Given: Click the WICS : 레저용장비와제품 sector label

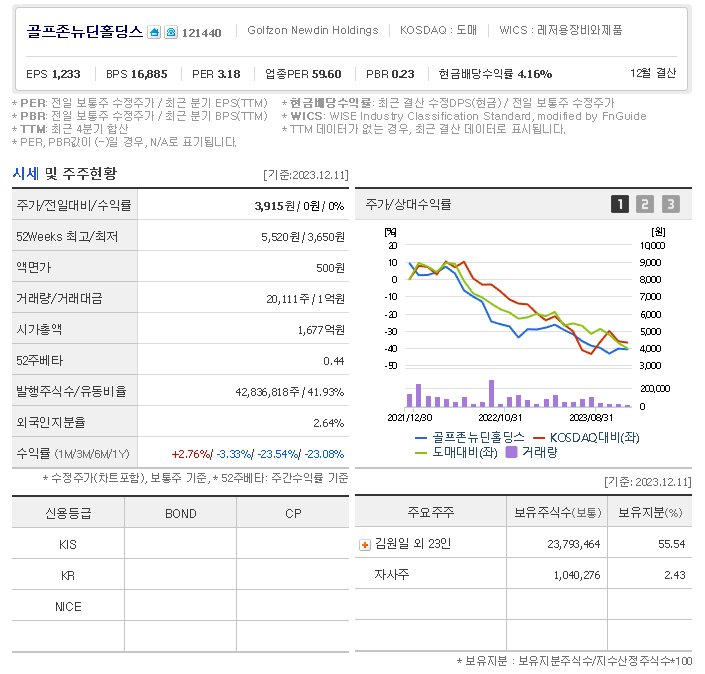Looking at the screenshot, I should coord(561,30).
